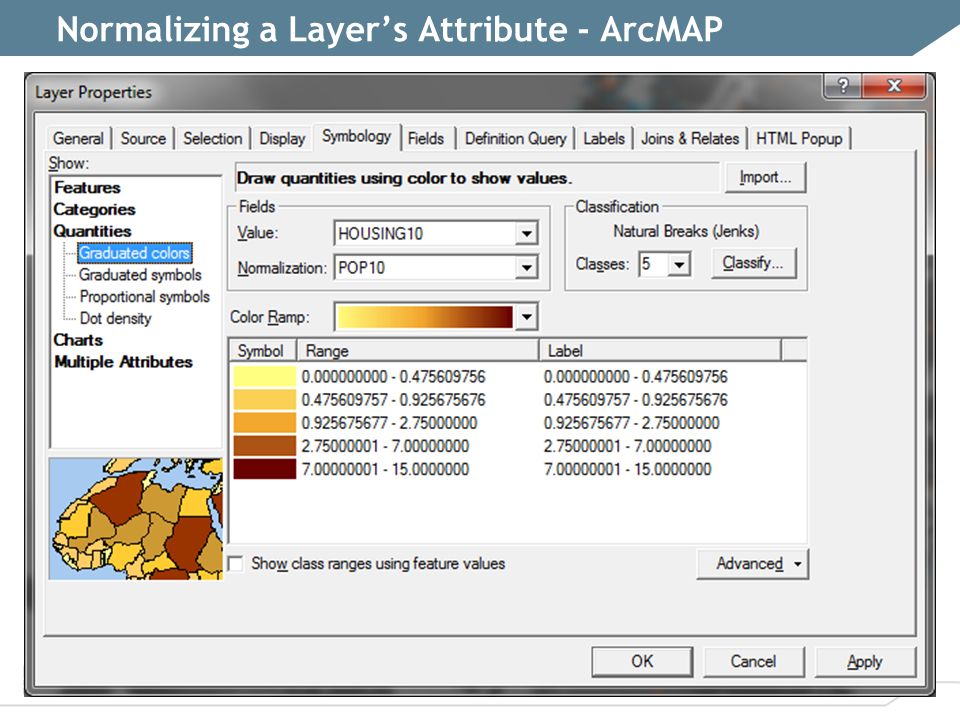The image size is (960, 720).
Task: Select Features in the Show list
Action: pos(87,187)
